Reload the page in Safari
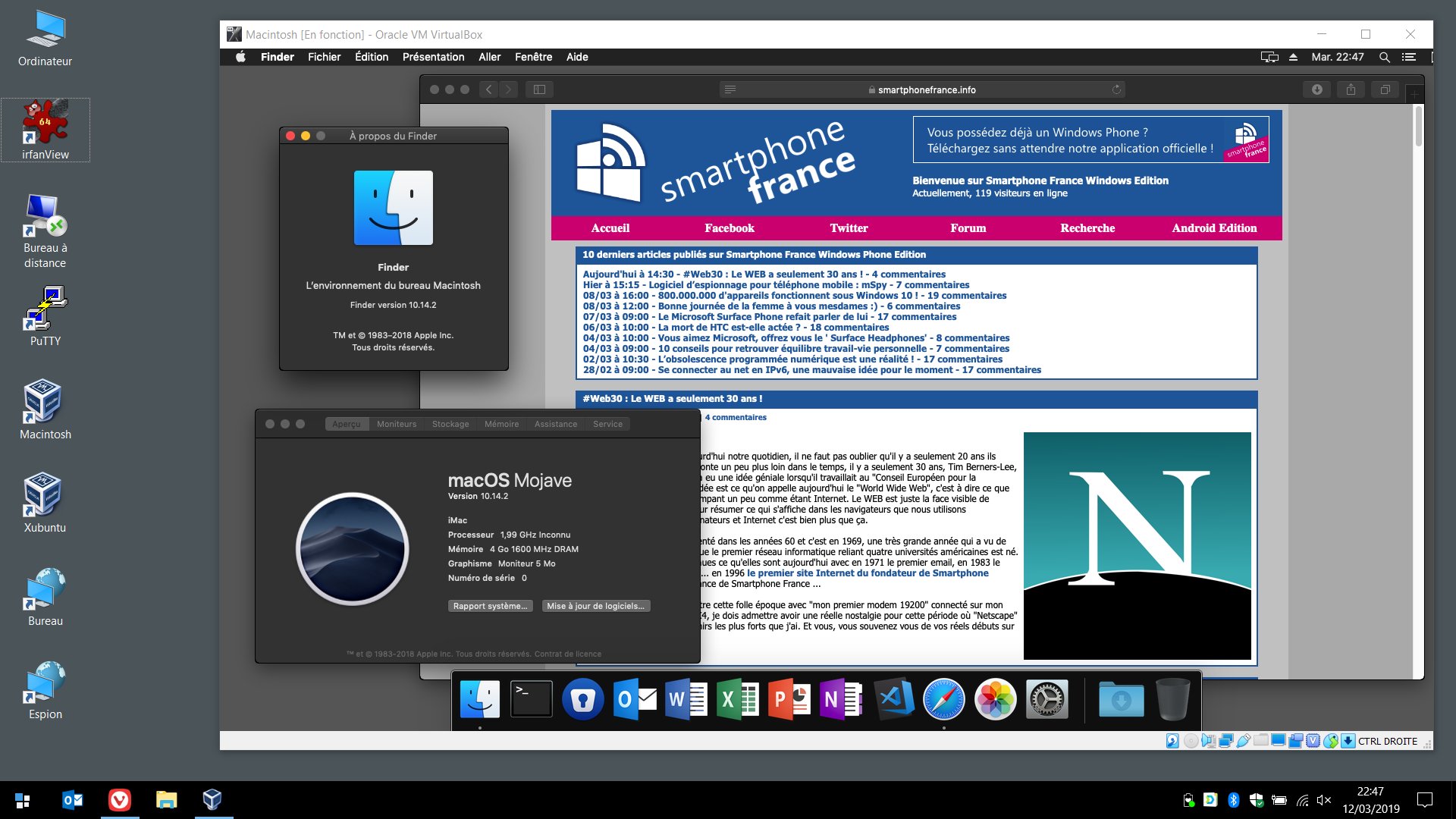Viewport: 1456px width, 819px height. tap(1116, 89)
